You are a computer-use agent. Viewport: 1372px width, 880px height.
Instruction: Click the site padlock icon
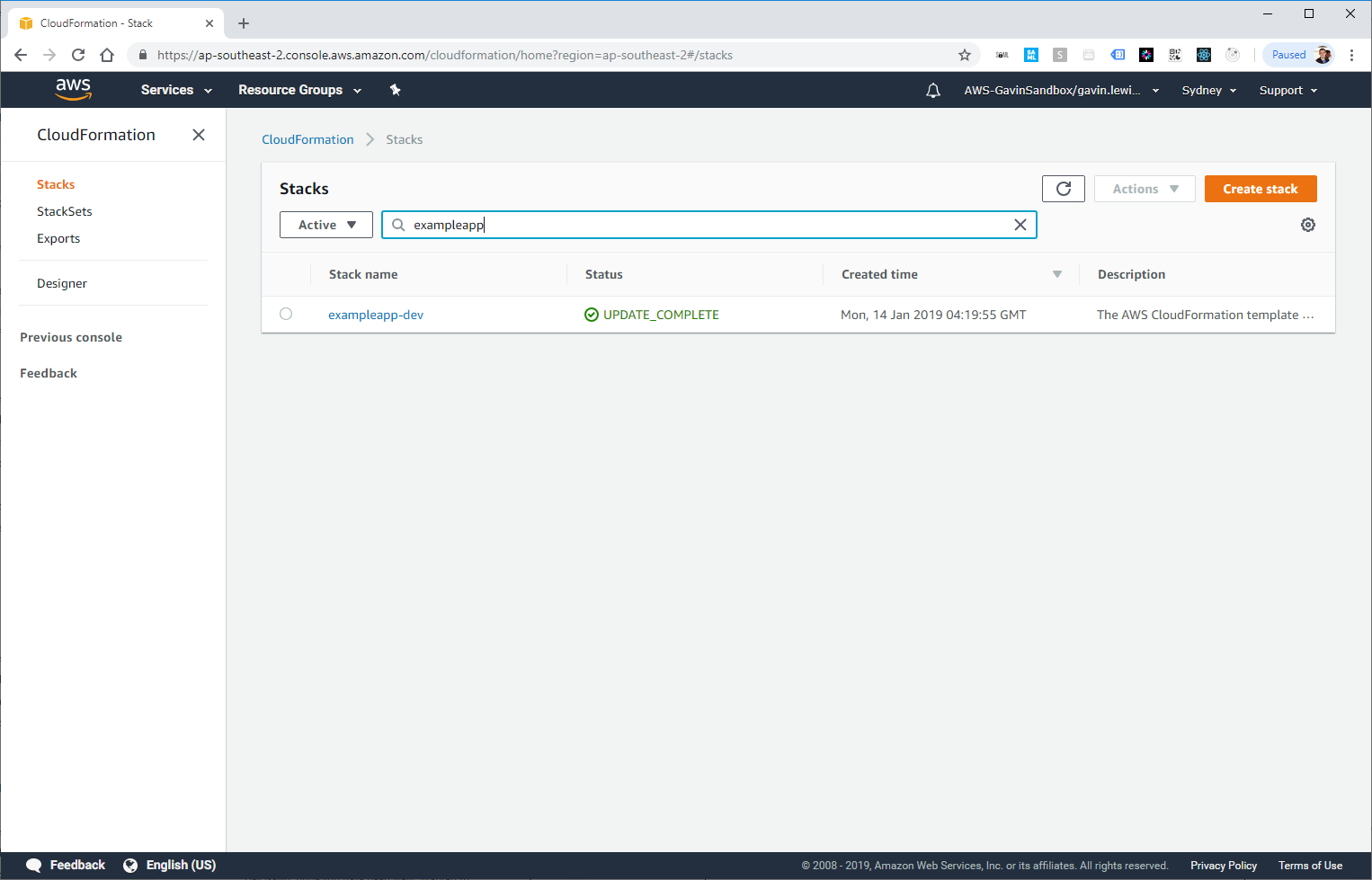(x=143, y=55)
